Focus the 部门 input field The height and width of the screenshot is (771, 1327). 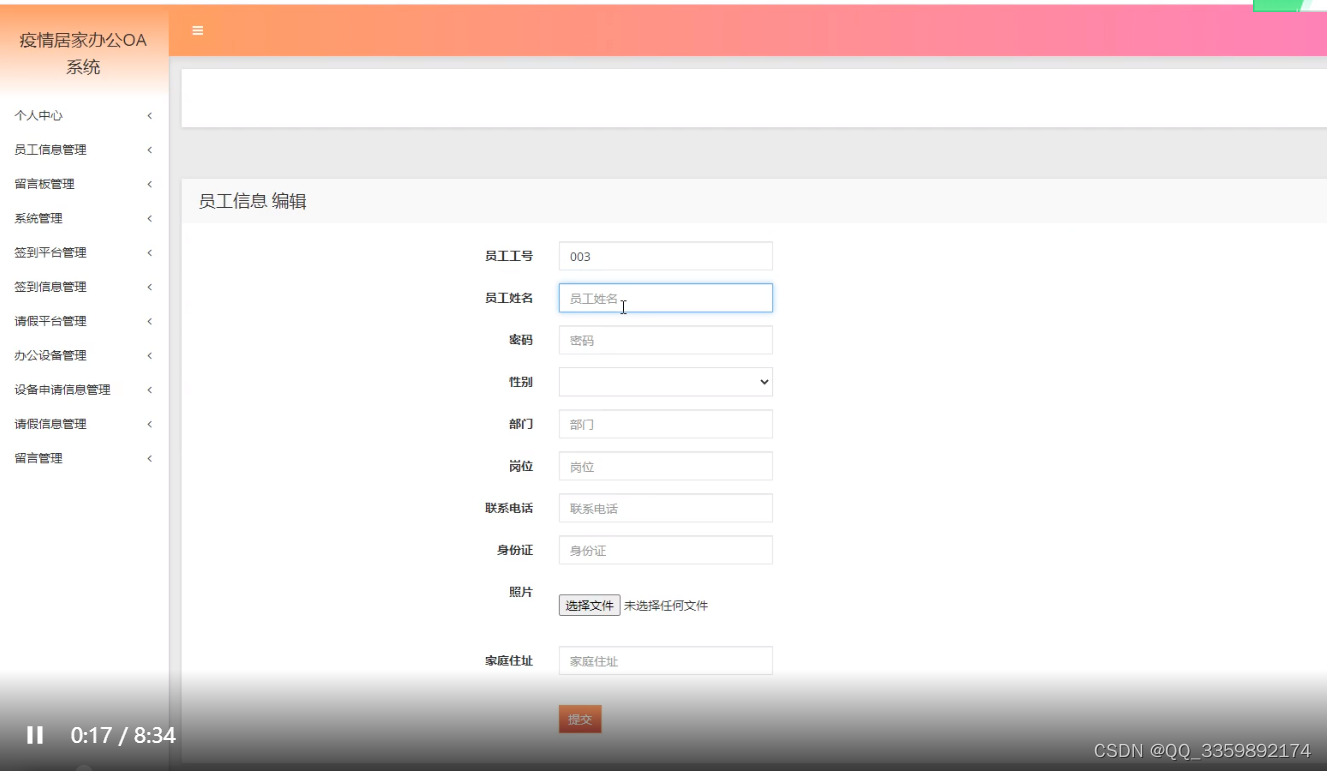tap(666, 424)
